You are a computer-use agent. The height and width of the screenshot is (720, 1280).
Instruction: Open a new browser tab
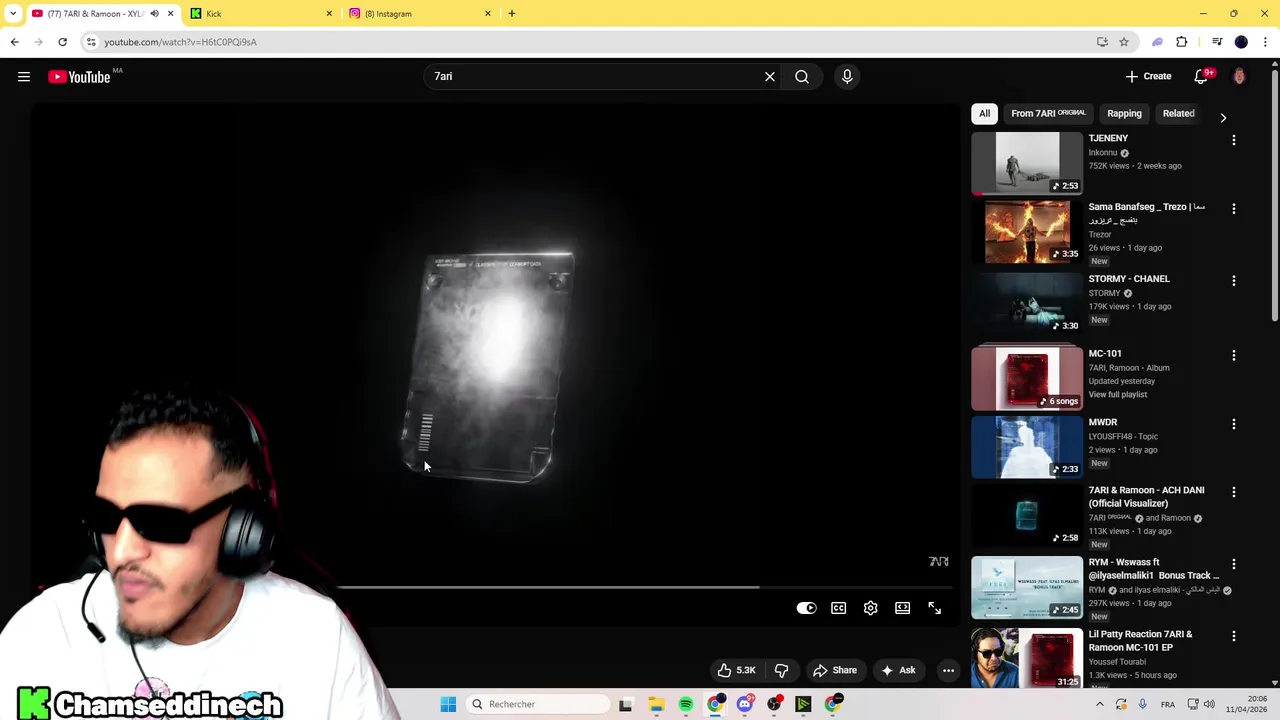pos(512,14)
